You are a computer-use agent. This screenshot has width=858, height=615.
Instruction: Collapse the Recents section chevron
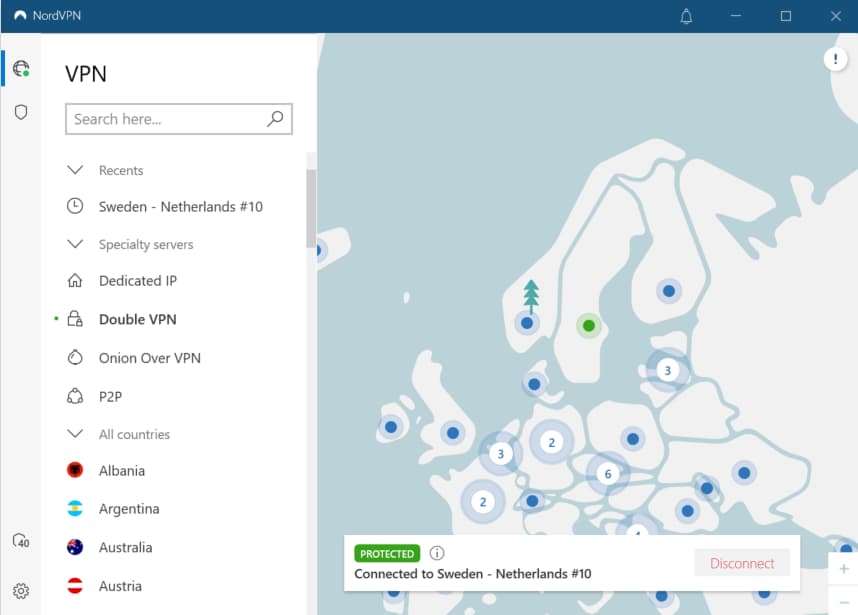[75, 170]
